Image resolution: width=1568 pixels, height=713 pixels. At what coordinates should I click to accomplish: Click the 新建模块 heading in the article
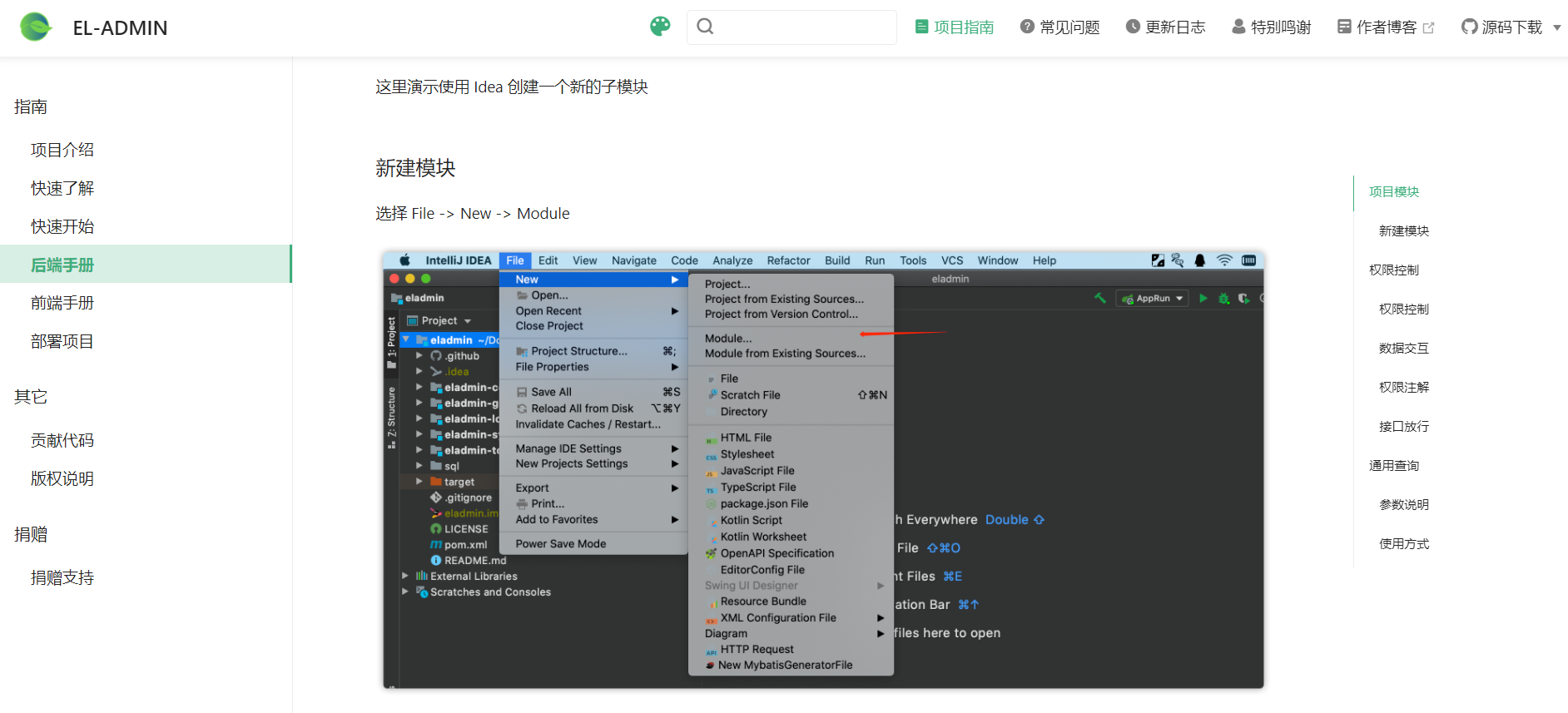click(x=415, y=168)
